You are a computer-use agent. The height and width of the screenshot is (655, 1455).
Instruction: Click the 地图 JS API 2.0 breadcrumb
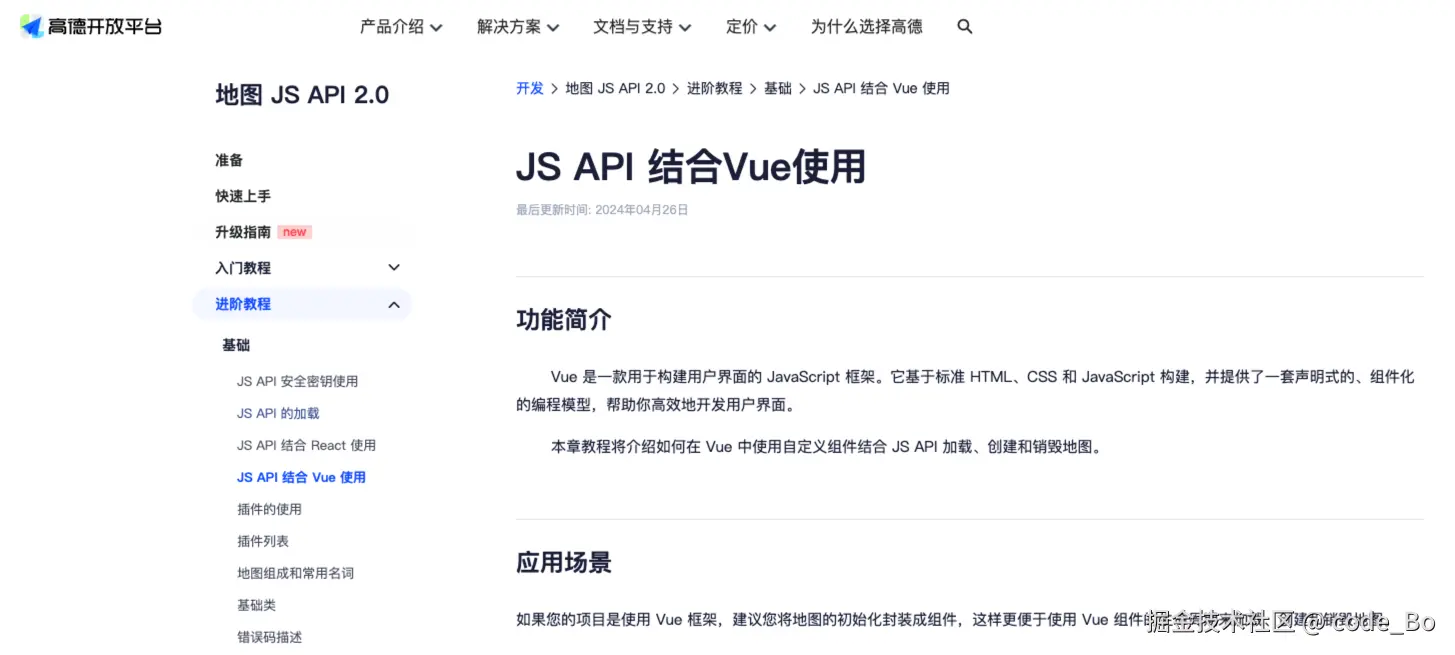[x=615, y=88]
